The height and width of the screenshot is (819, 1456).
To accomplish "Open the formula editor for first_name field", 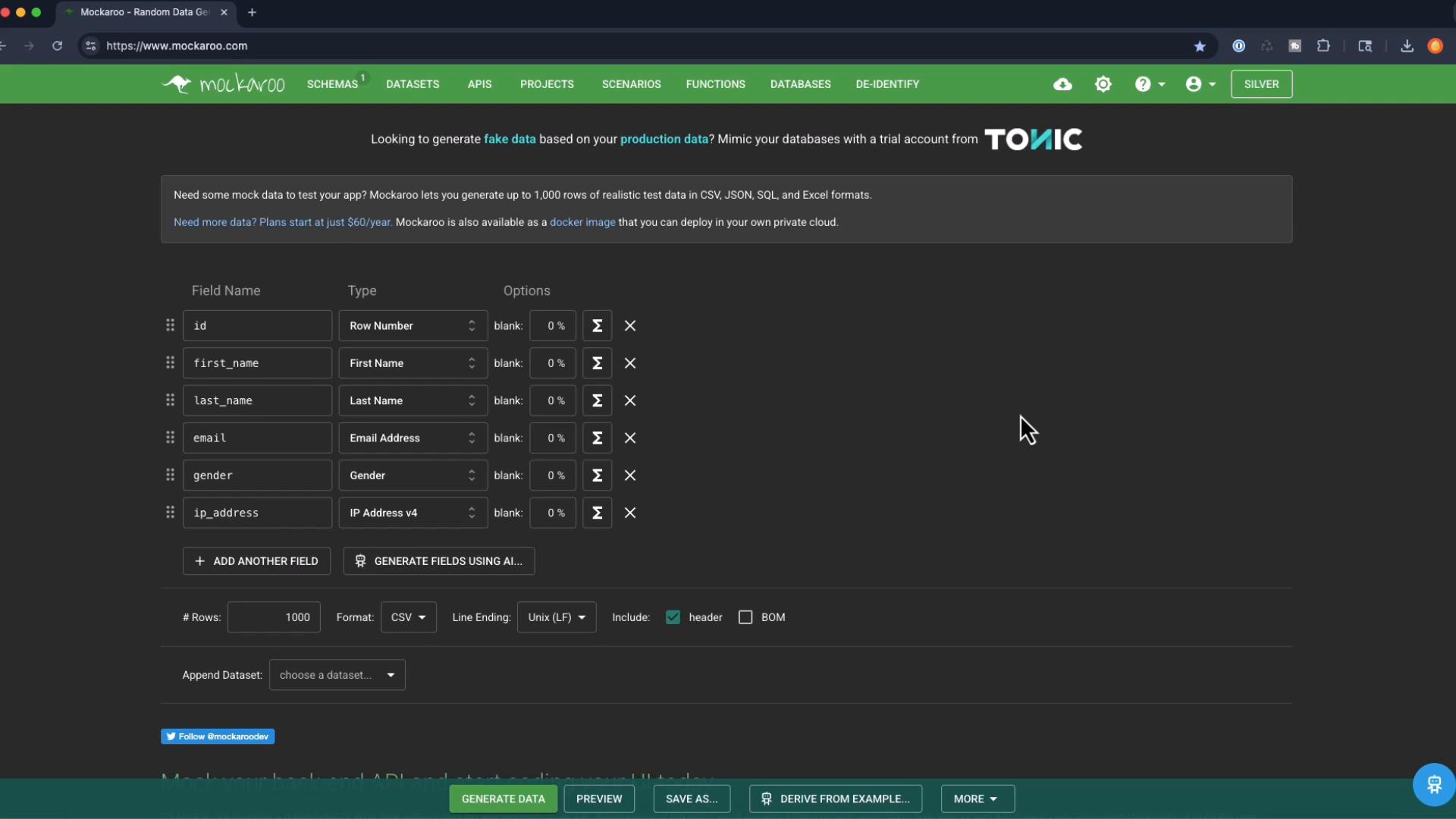I will coord(597,363).
